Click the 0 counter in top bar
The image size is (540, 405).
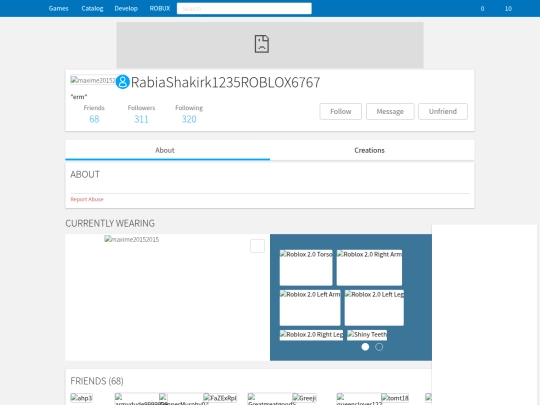click(482, 9)
